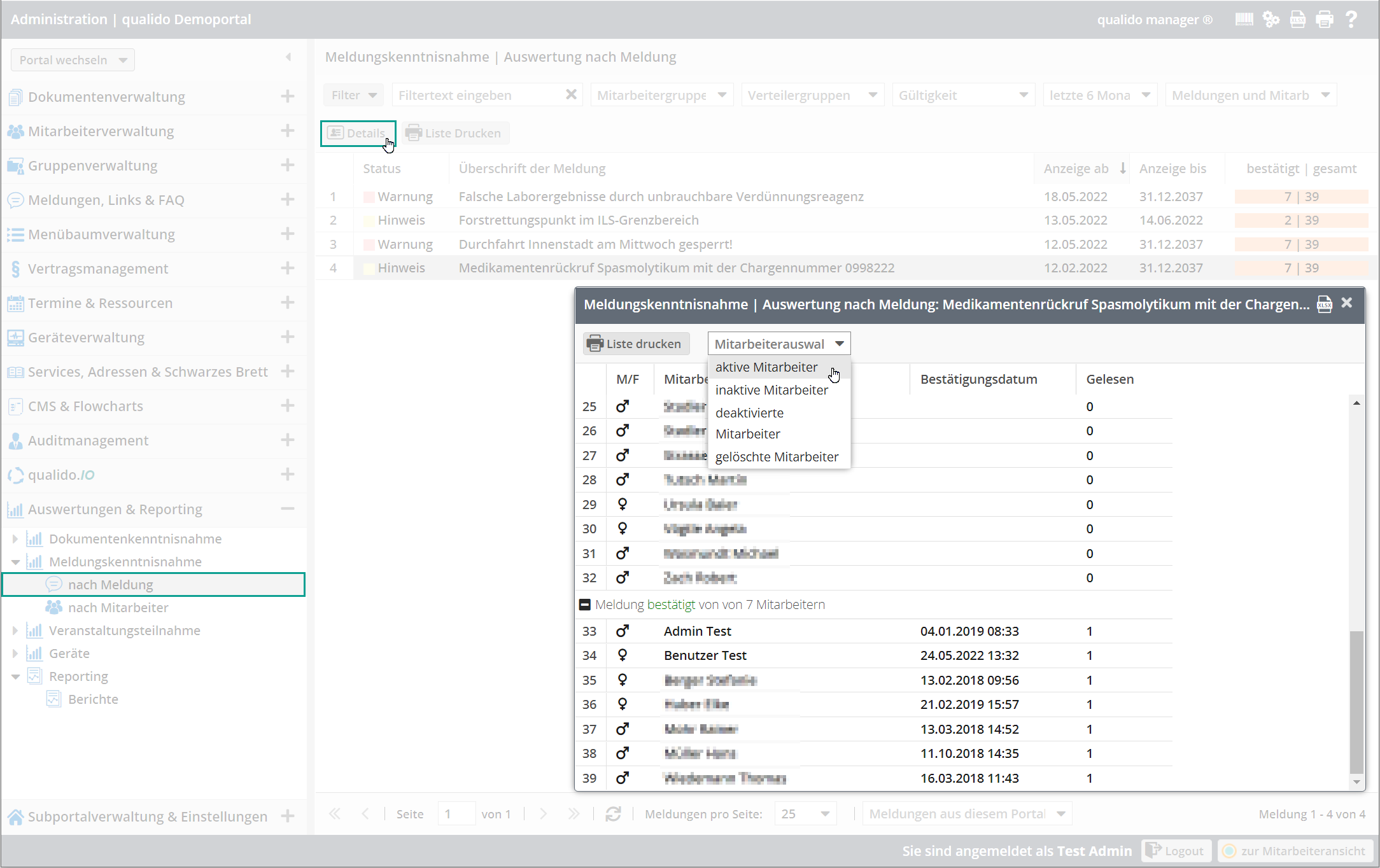Go to previous page arrow
The width and height of the screenshot is (1380, 868).
[x=365, y=814]
